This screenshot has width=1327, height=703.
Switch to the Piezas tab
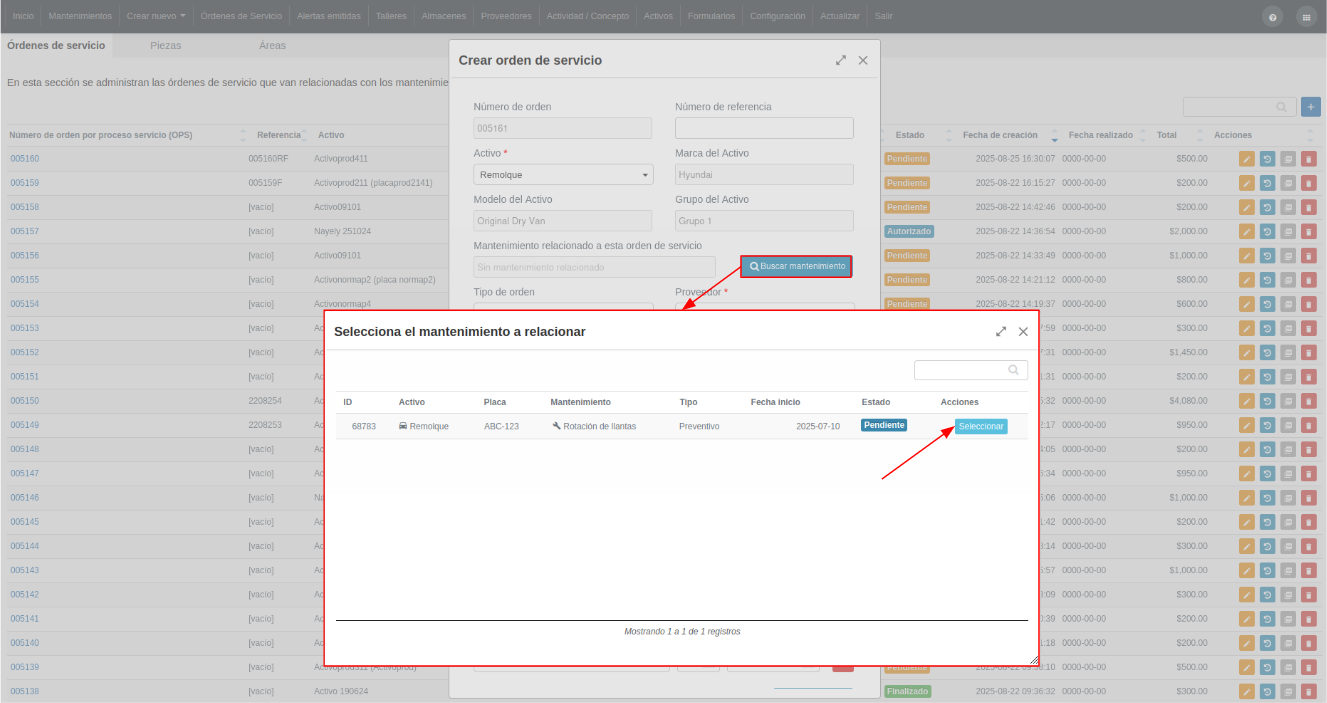pyautogui.click(x=166, y=45)
